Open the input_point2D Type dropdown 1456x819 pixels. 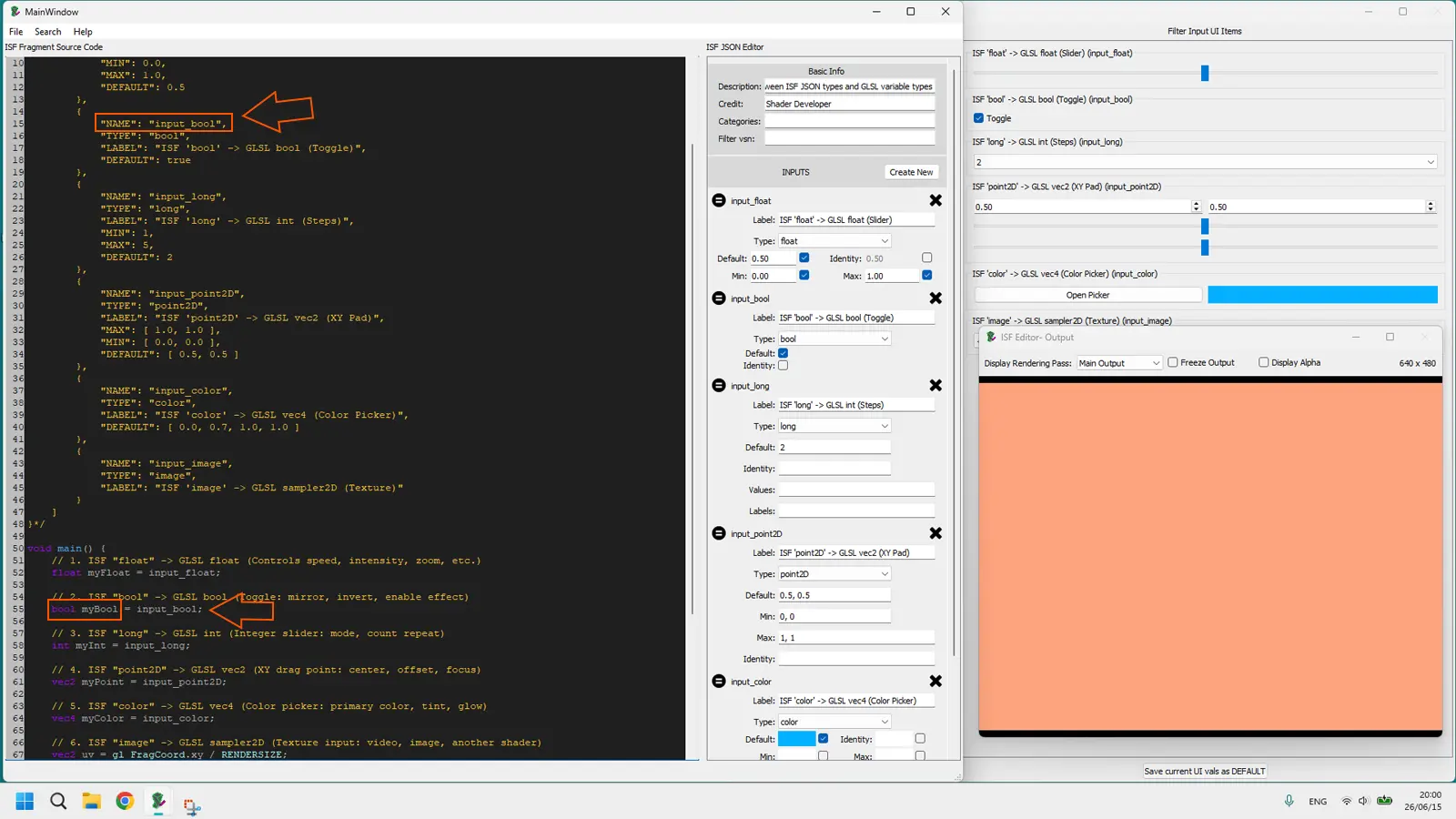[834, 574]
